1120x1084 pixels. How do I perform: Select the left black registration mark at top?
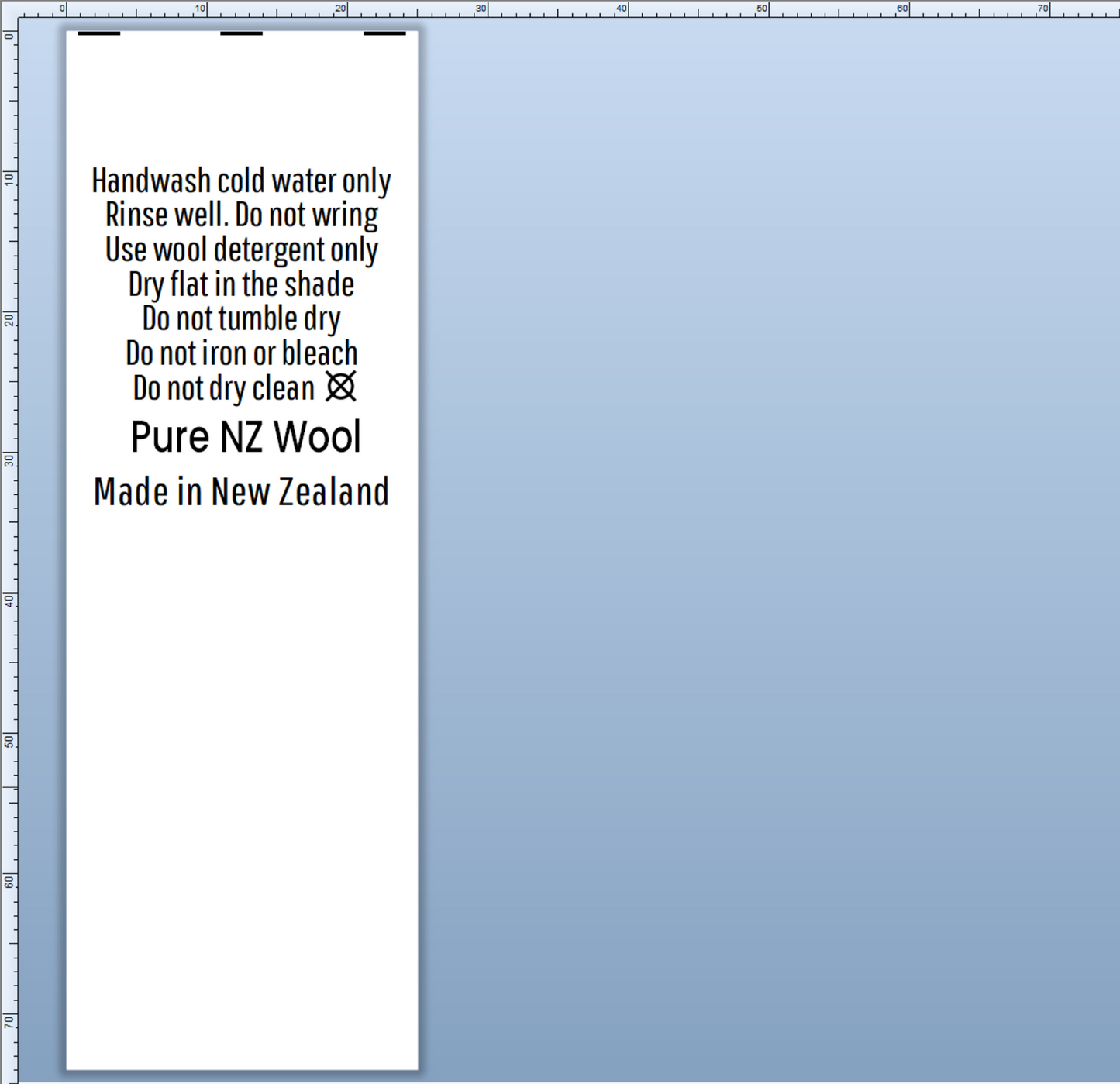tap(99, 33)
